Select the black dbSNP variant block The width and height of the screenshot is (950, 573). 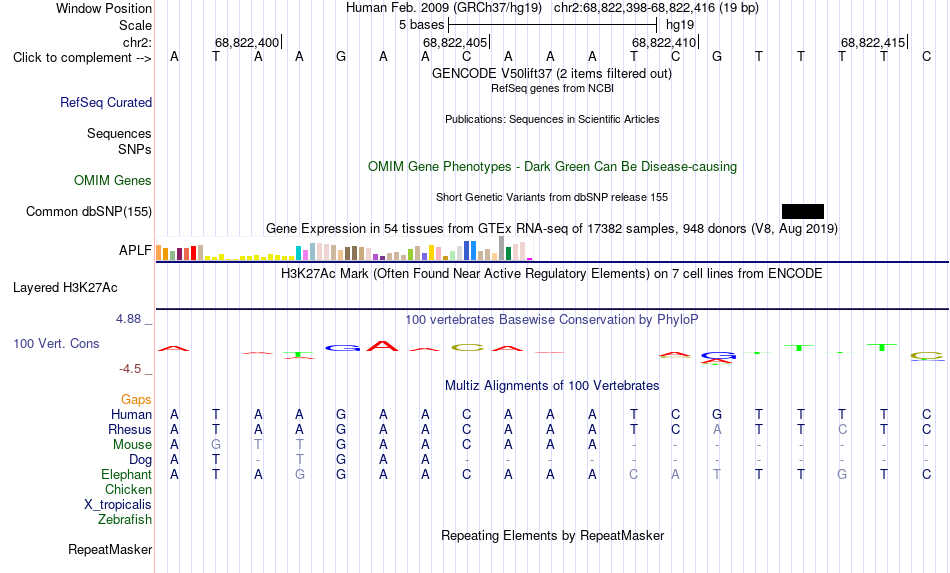[803, 211]
